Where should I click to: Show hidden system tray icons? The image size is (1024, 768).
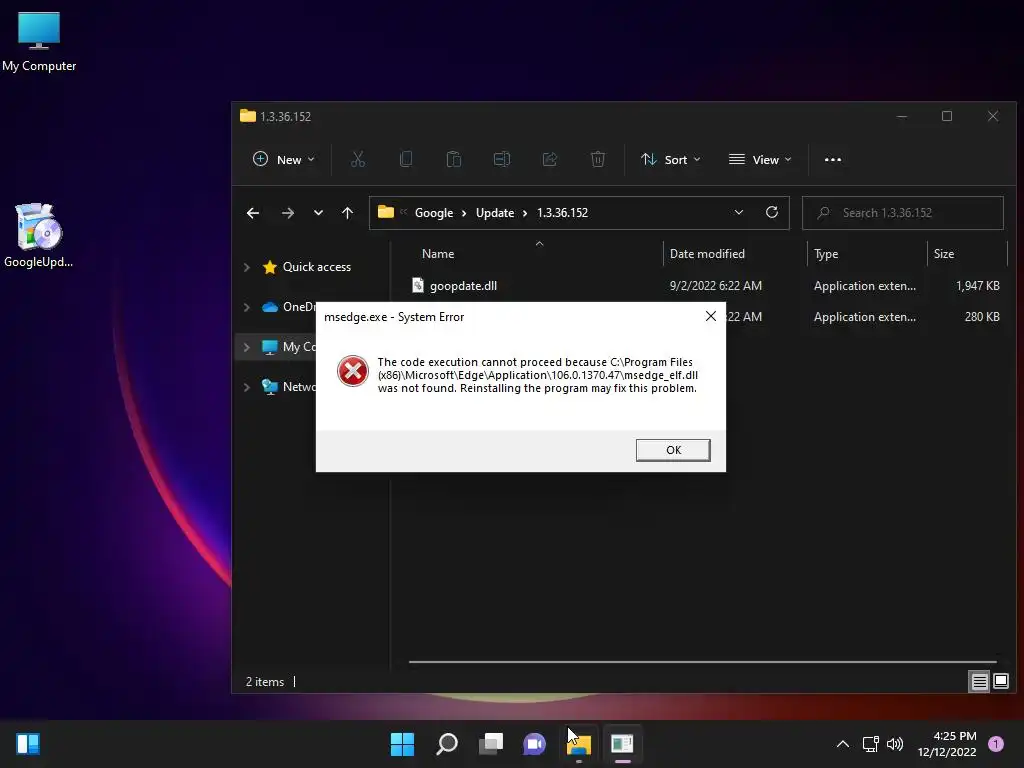pos(843,744)
